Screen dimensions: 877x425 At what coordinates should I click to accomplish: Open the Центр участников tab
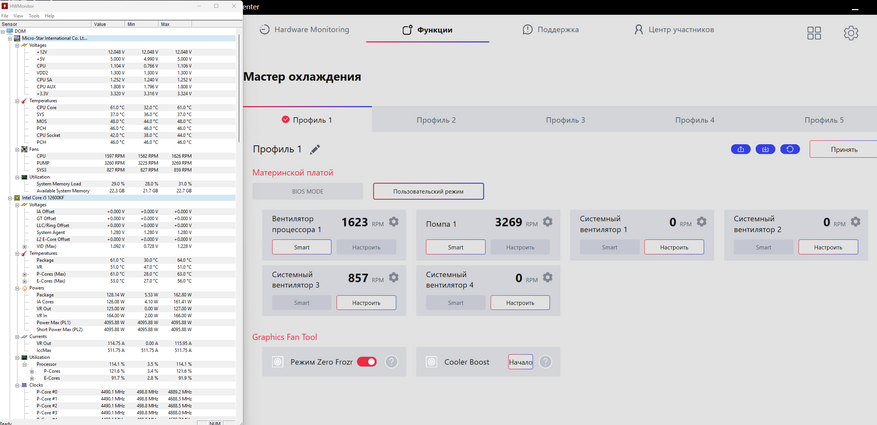[674, 30]
